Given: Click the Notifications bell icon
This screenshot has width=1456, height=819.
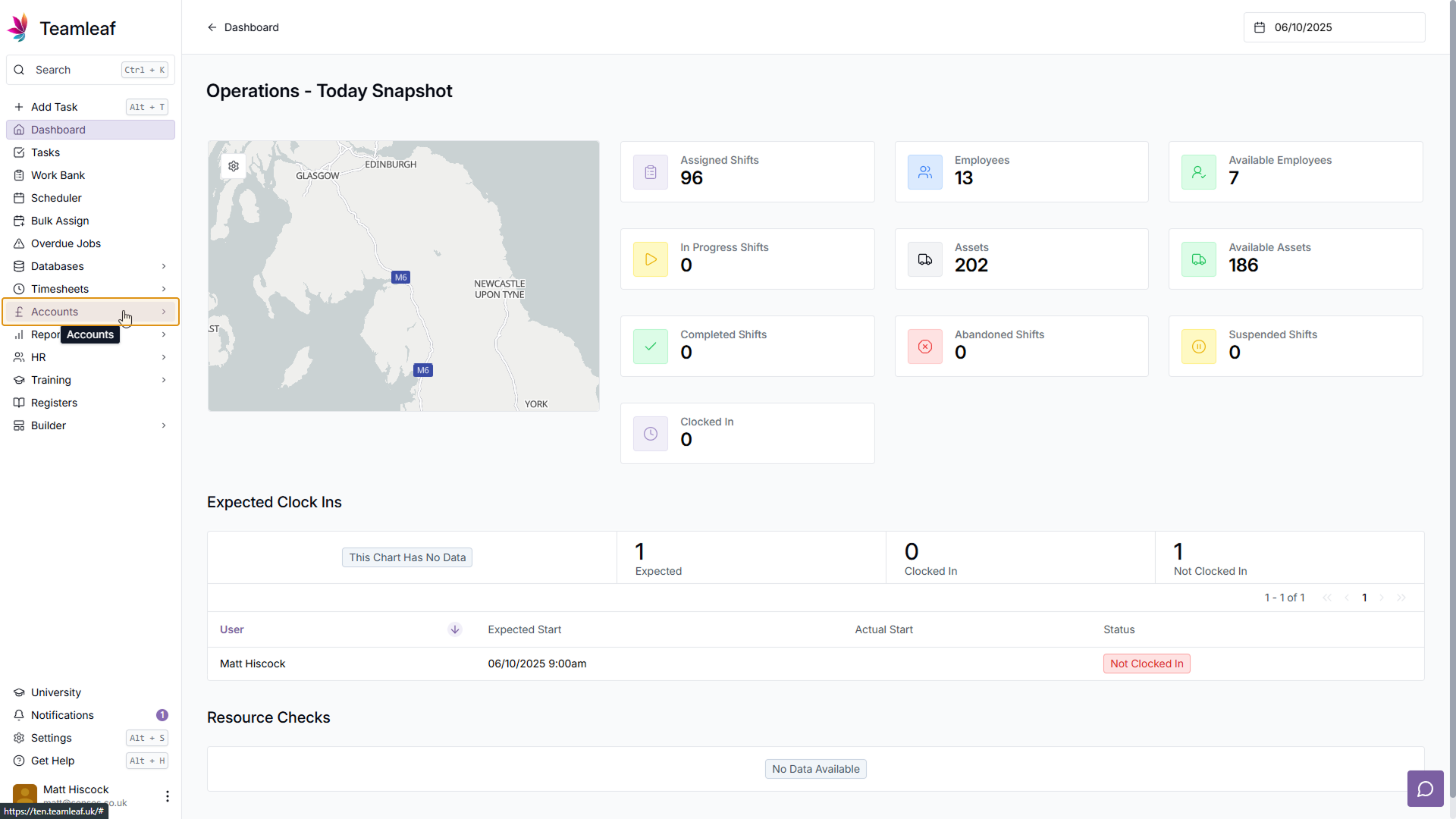Looking at the screenshot, I should (x=19, y=715).
